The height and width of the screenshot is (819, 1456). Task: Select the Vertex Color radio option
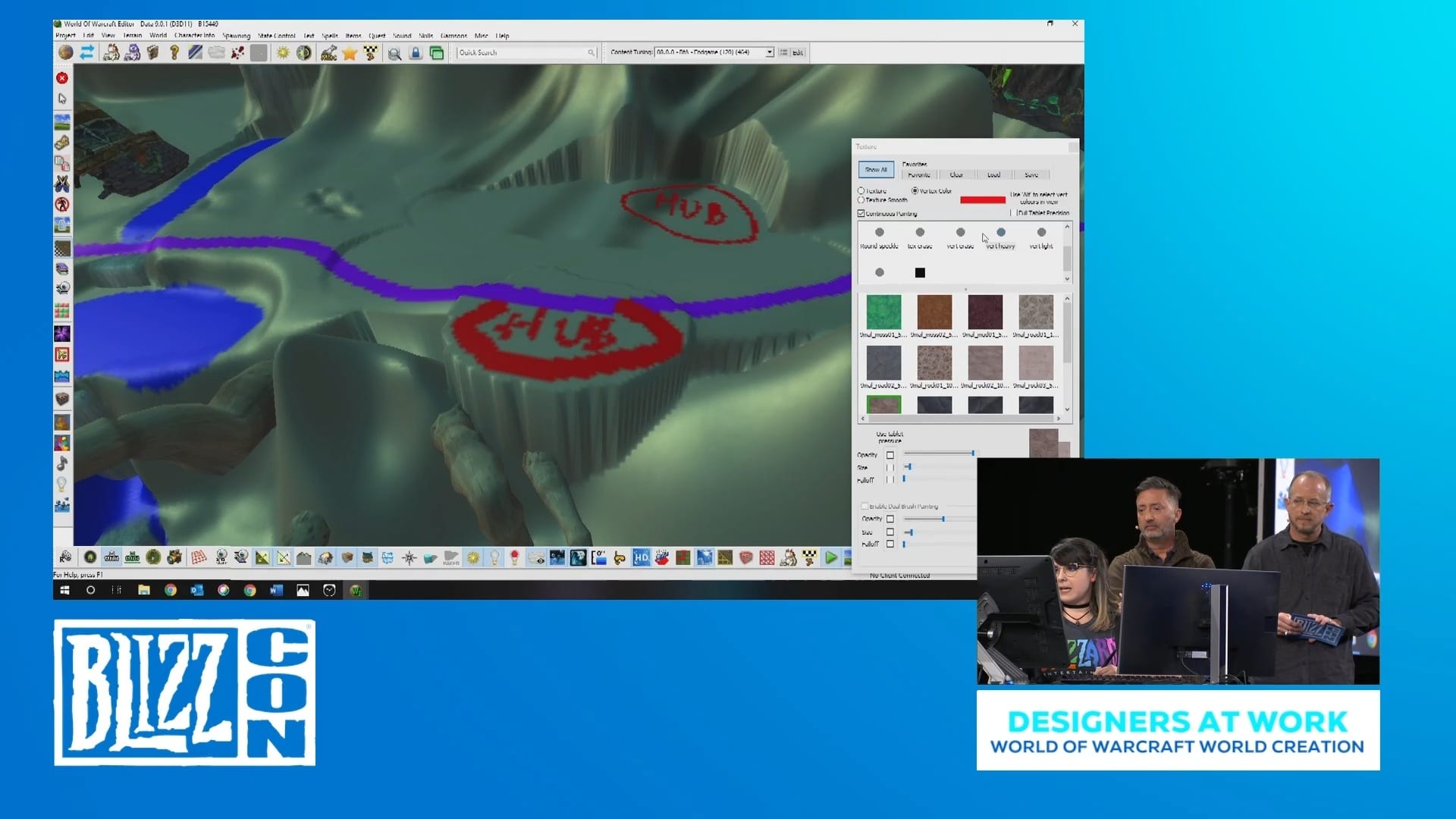point(915,191)
